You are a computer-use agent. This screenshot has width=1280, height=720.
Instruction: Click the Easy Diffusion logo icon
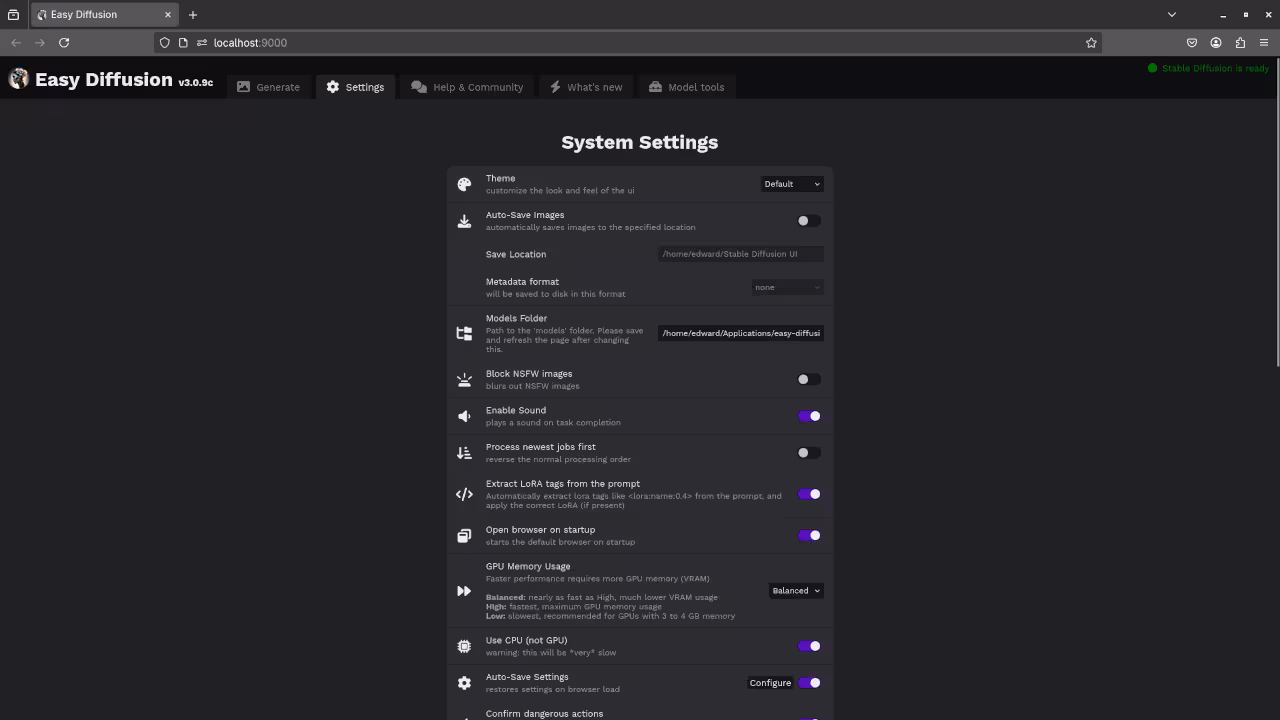18,79
